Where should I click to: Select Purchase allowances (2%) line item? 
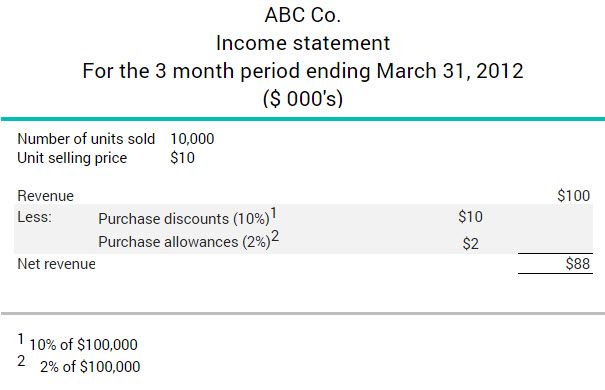click(x=184, y=242)
